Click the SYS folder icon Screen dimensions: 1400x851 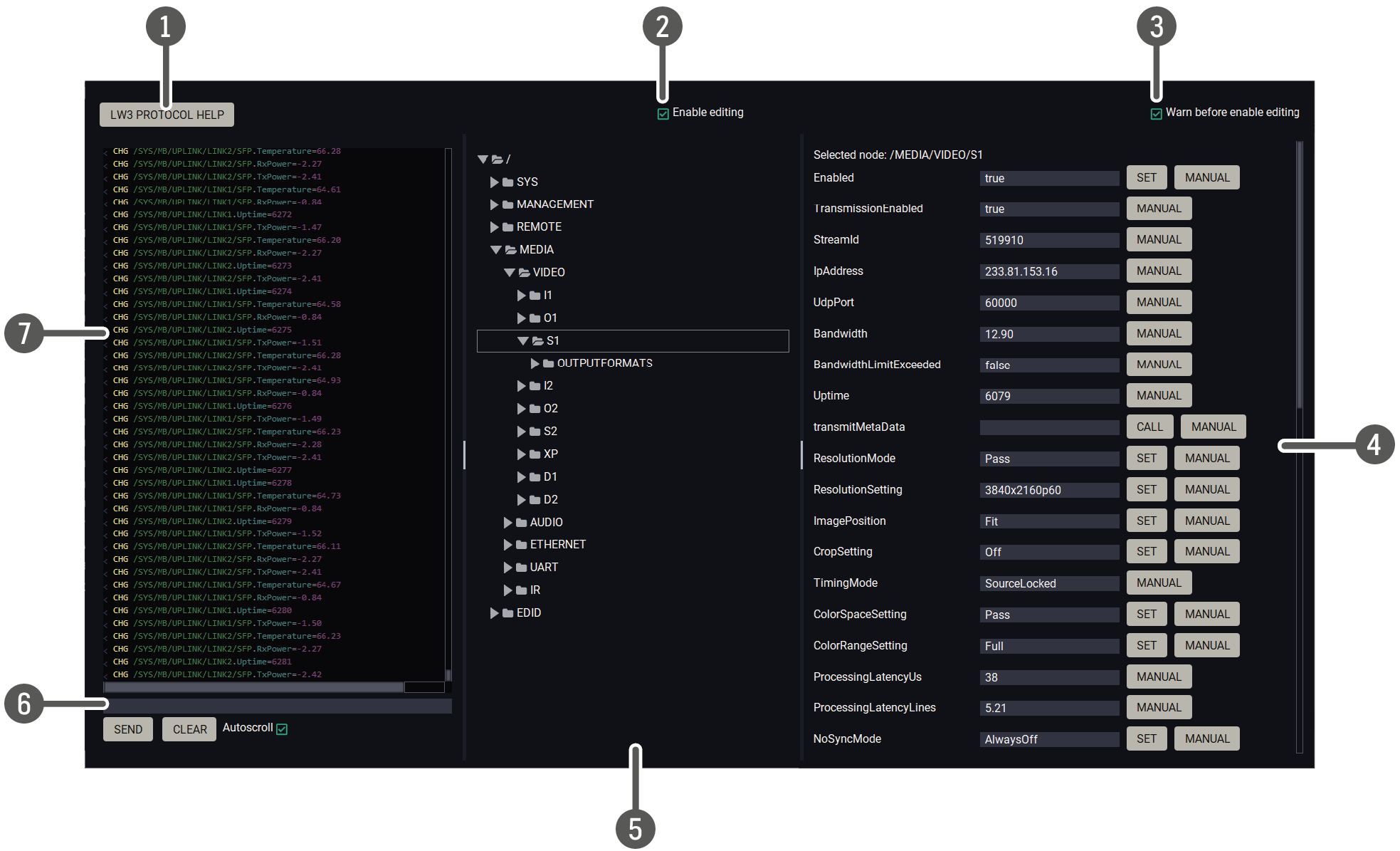(x=507, y=182)
